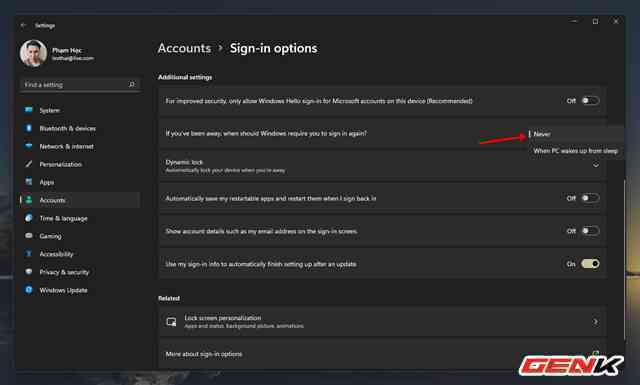The image size is (640, 385).
Task: Turn off use sign-in info after update
Action: pyautogui.click(x=590, y=264)
